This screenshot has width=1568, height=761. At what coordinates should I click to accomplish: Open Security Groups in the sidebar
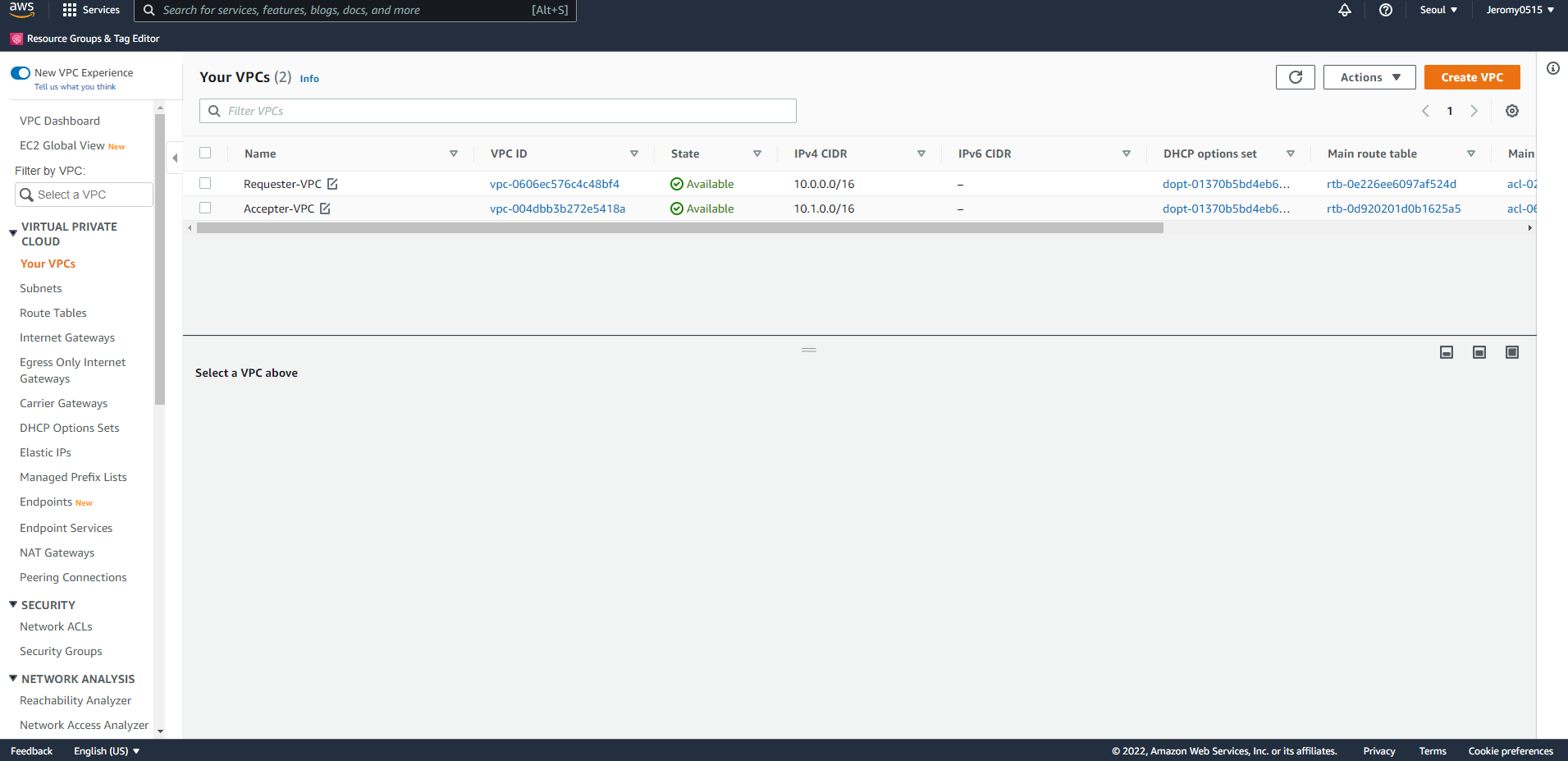pos(61,651)
